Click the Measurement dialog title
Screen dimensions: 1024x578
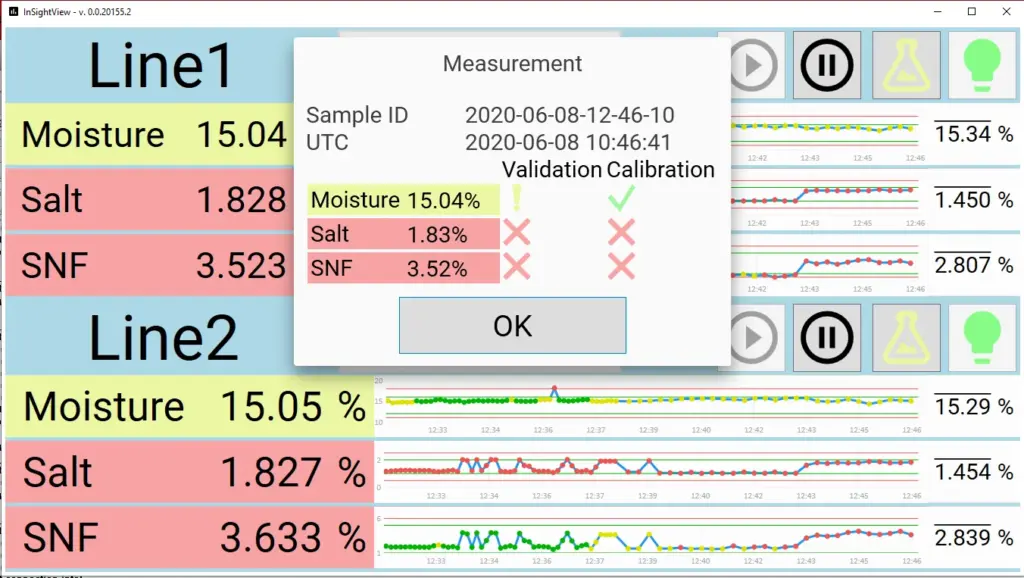[513, 63]
